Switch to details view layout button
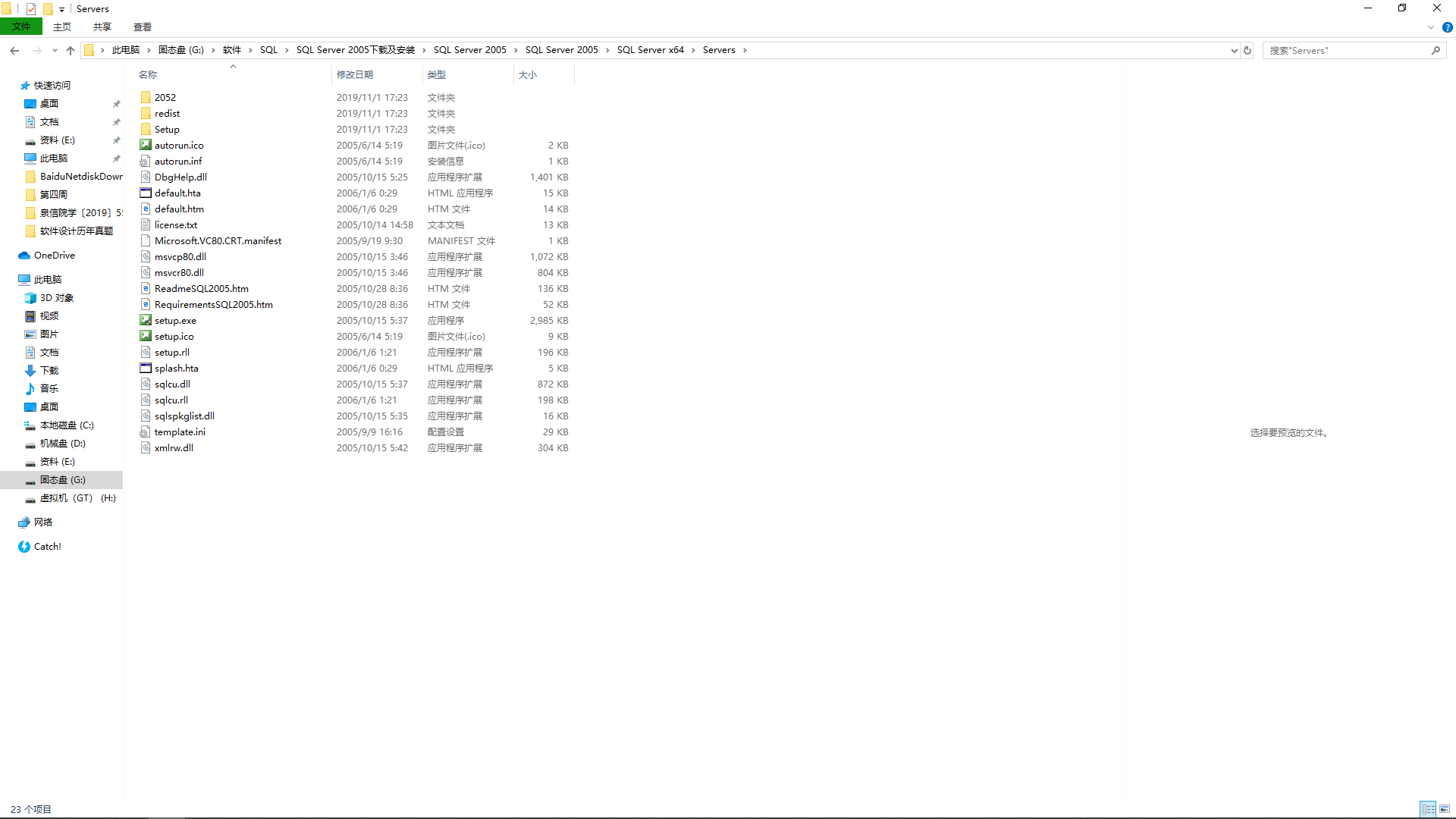This screenshot has height=819, width=1456. [1428, 809]
